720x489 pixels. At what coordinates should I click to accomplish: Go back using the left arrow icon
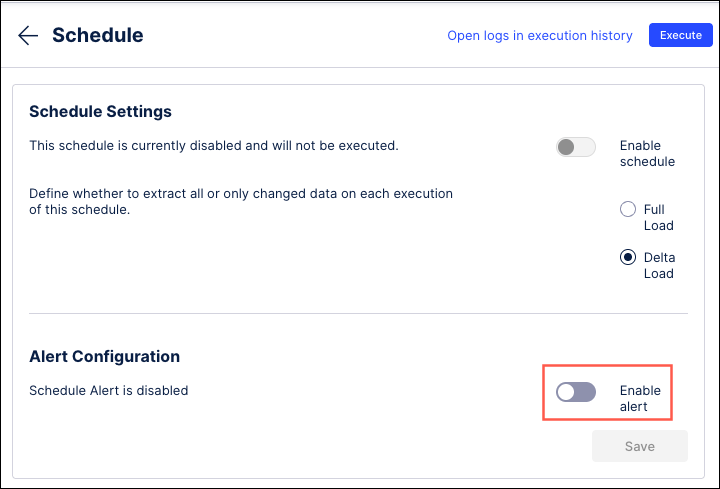28,36
